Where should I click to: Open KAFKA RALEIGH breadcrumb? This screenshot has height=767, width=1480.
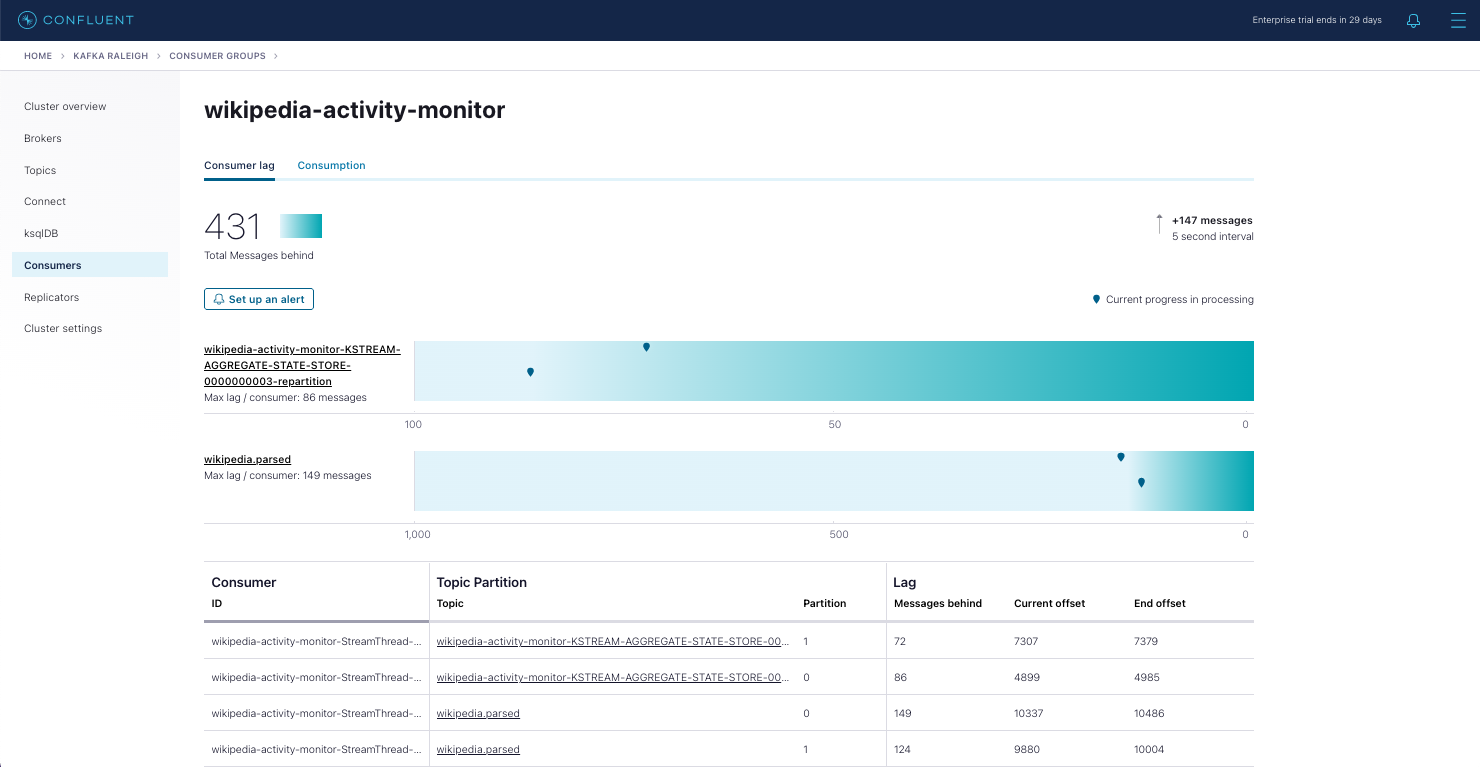(x=111, y=56)
